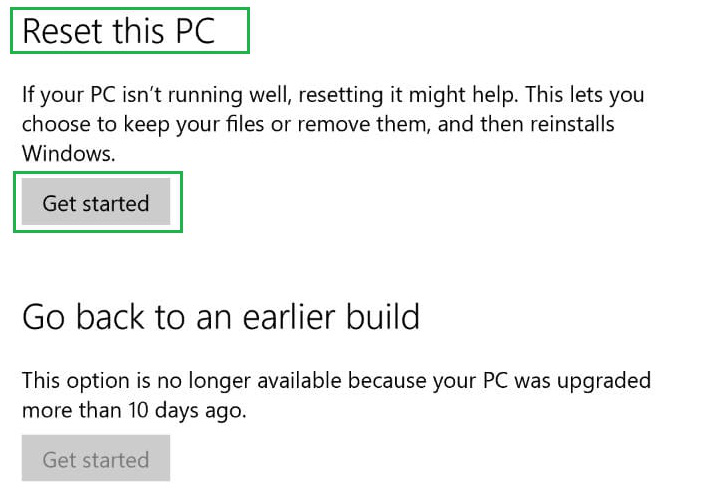Click the Reset this PC heading
This screenshot has height=502, width=717.
click(119, 31)
